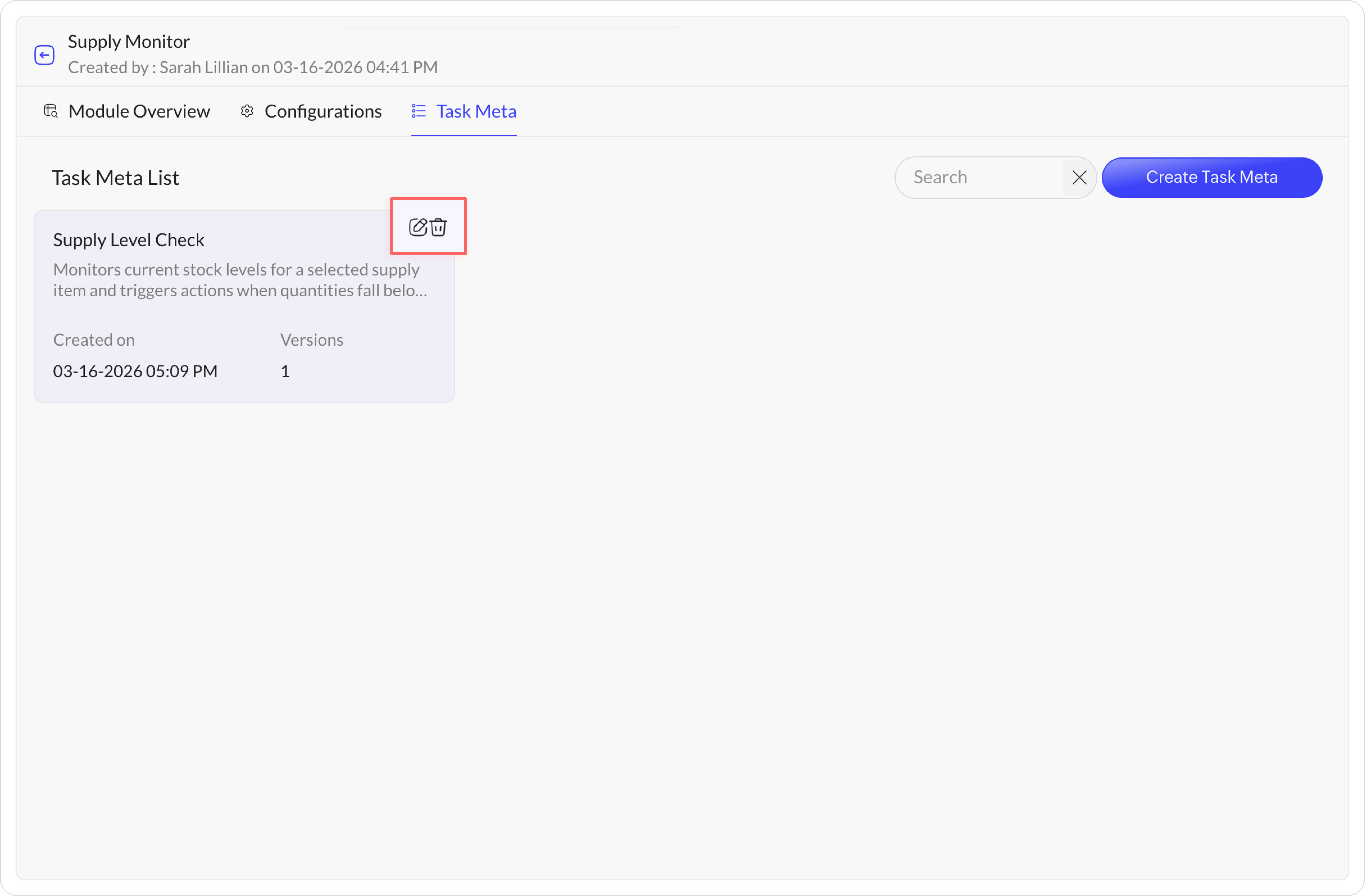Click the Configurations gear icon
The height and width of the screenshot is (896, 1365).
[247, 111]
